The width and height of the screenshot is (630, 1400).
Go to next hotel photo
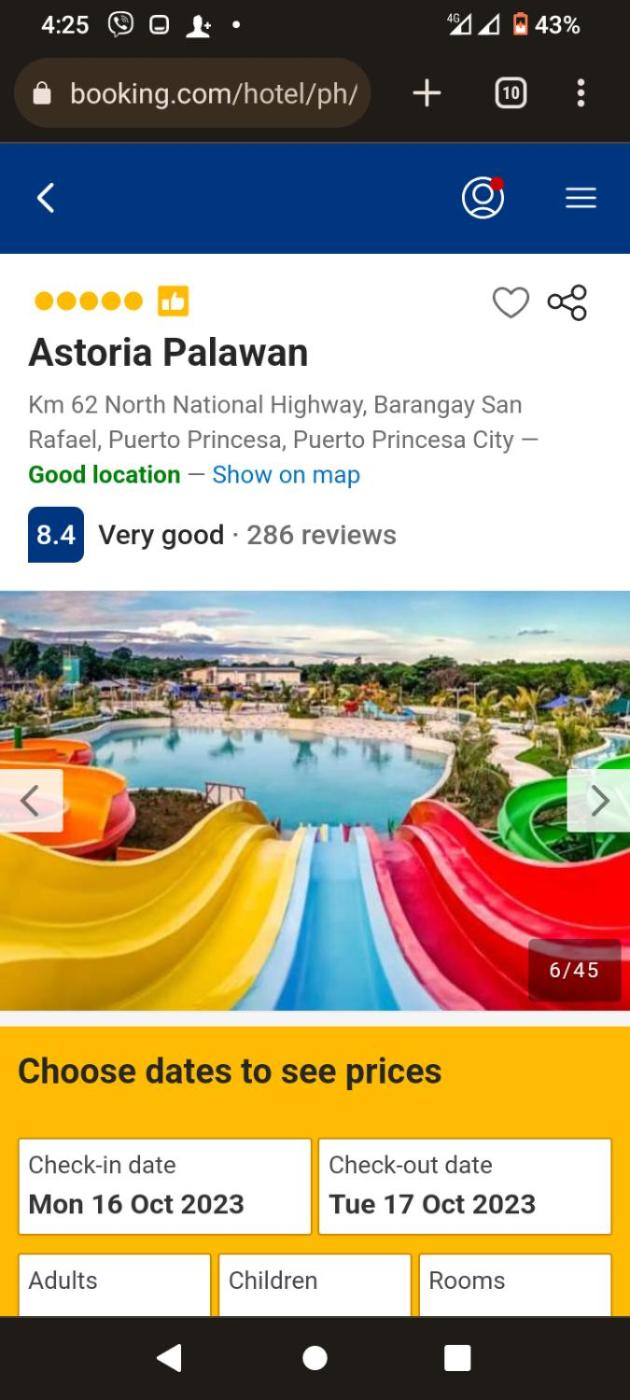pos(599,800)
